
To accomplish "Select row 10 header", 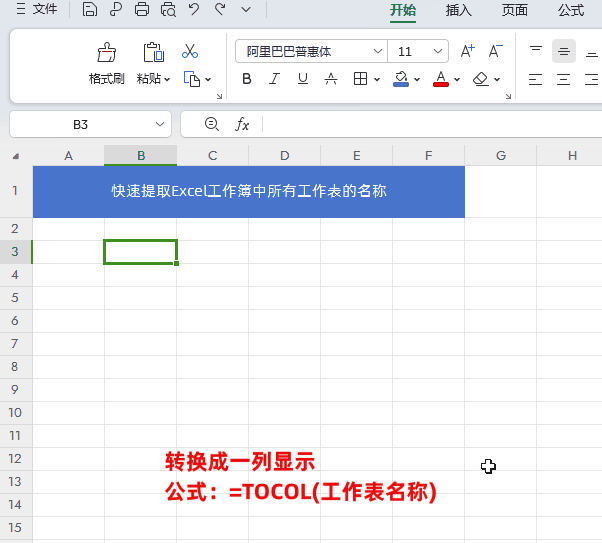I will [x=16, y=413].
